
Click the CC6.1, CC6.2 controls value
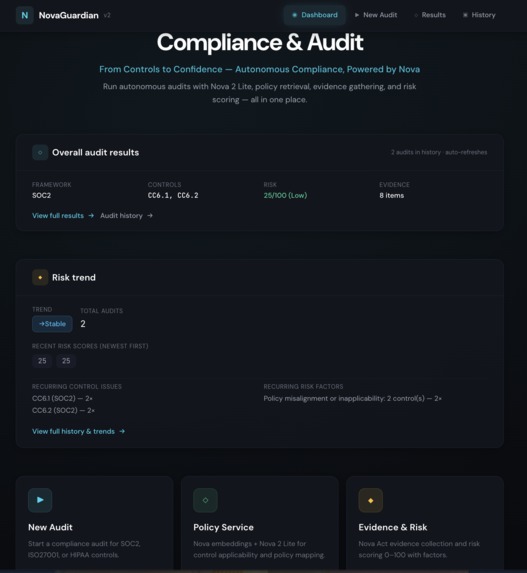173,196
